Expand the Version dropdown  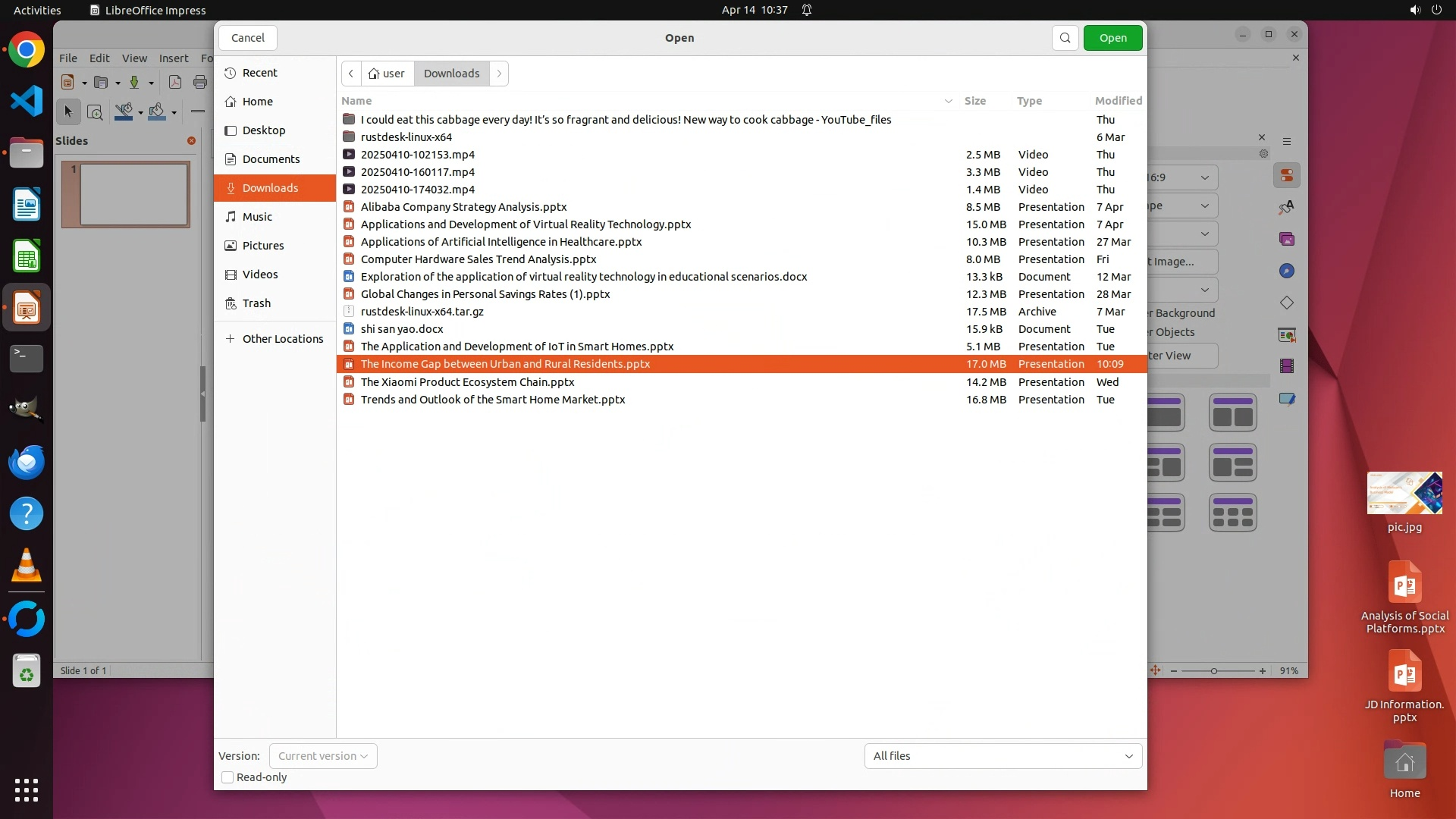[323, 756]
